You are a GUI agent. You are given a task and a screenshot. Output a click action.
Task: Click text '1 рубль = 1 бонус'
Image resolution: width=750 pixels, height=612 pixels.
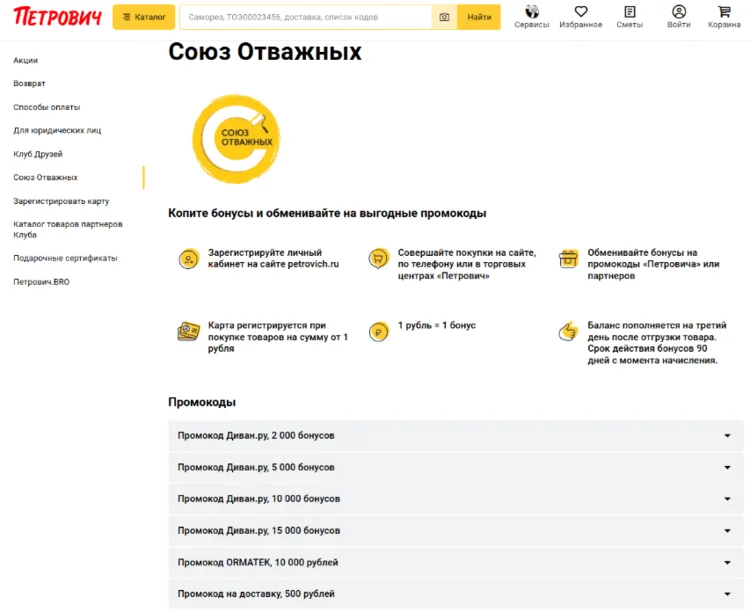click(437, 325)
